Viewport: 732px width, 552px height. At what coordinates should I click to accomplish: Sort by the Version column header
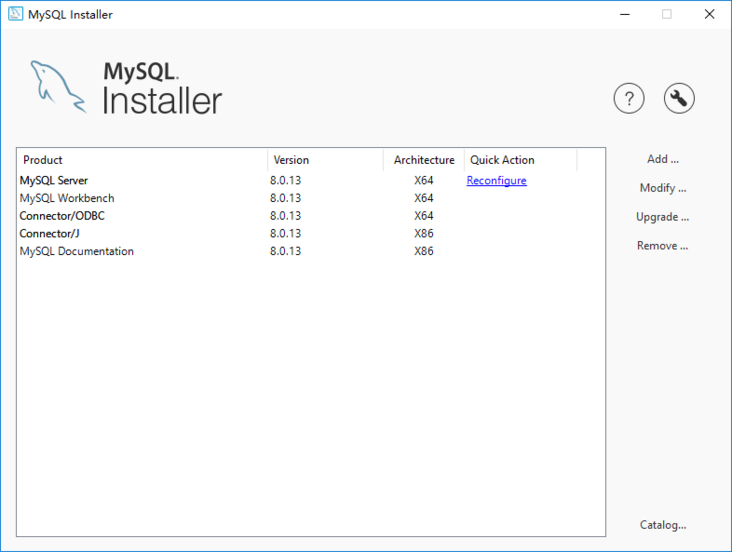tap(325, 160)
